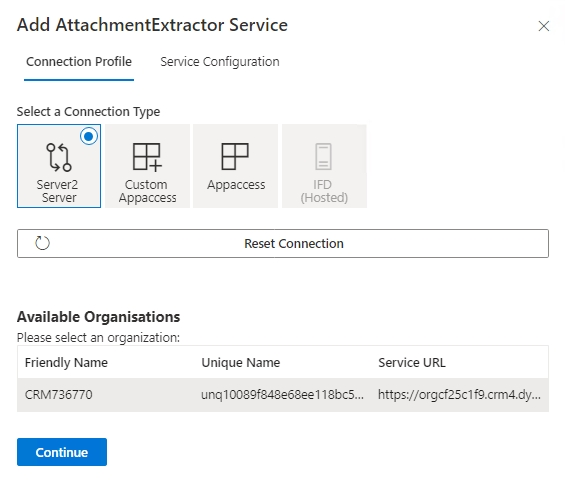Click the Reset Connection button label

294,244
